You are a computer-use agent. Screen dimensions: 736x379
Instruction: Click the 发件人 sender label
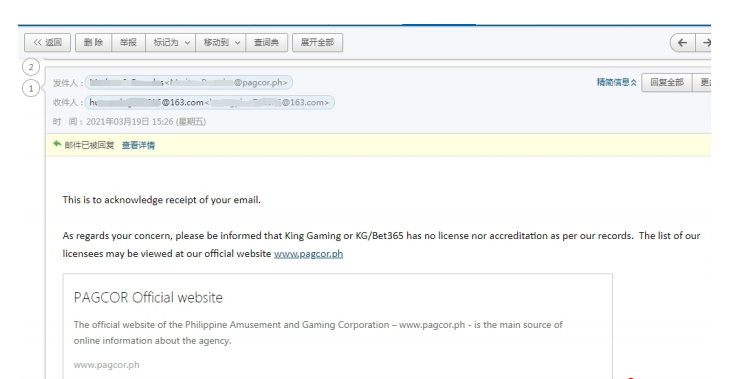click(x=68, y=83)
